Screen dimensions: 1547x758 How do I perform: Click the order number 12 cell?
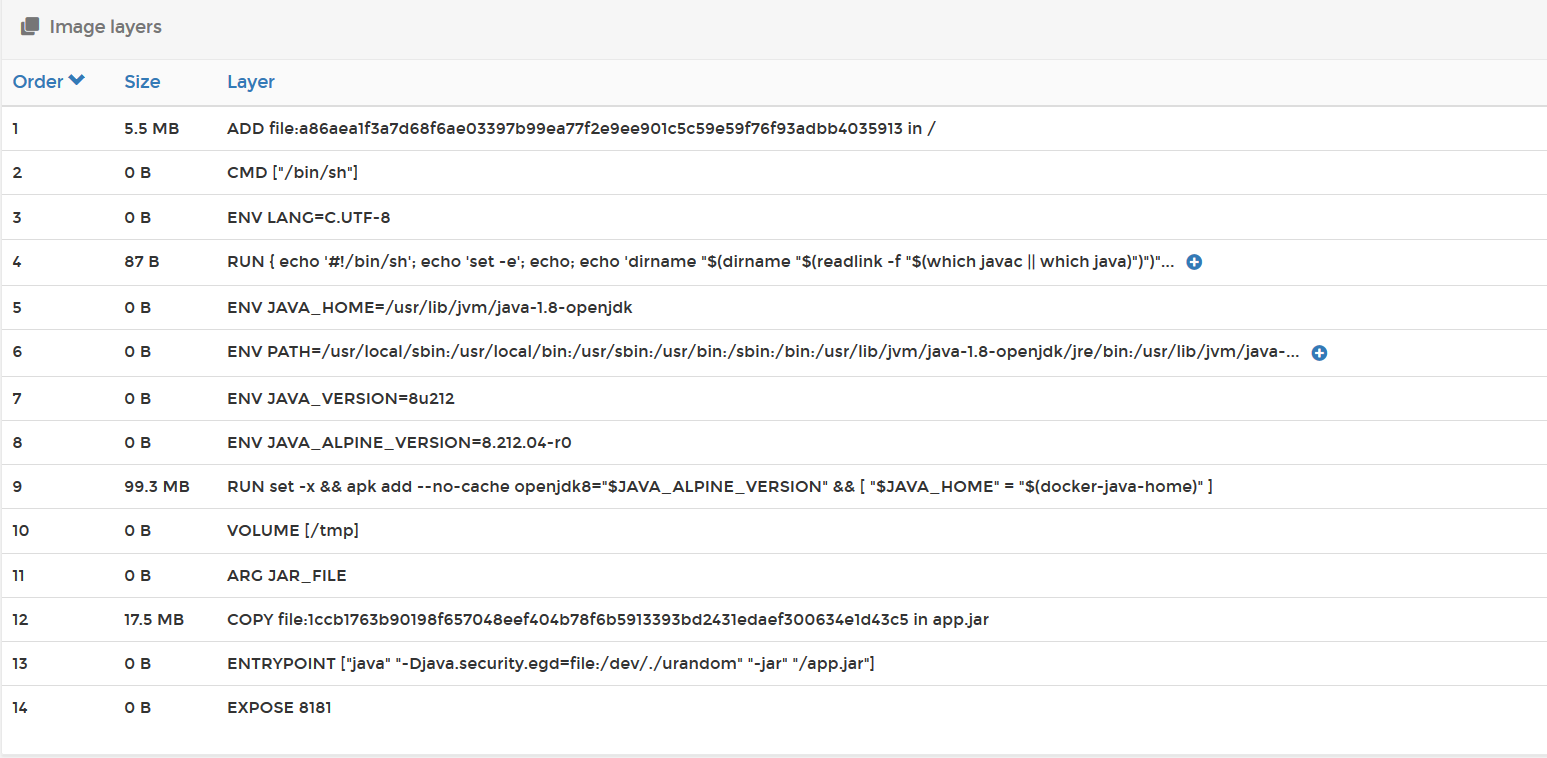tap(20, 619)
